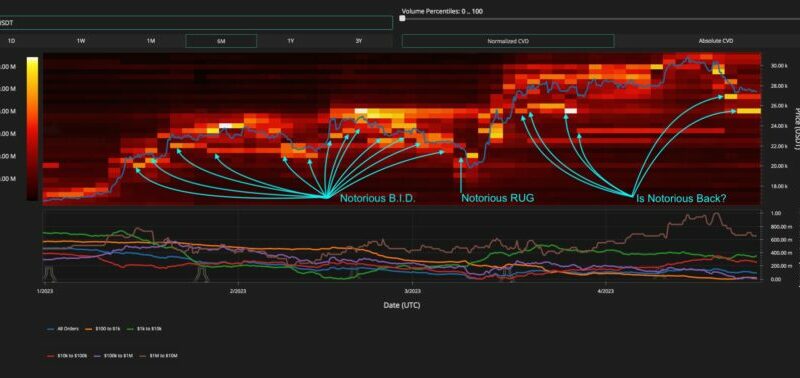This screenshot has width=800, height=378.
Task: Click the USDT symbol input field
Action: (196, 22)
